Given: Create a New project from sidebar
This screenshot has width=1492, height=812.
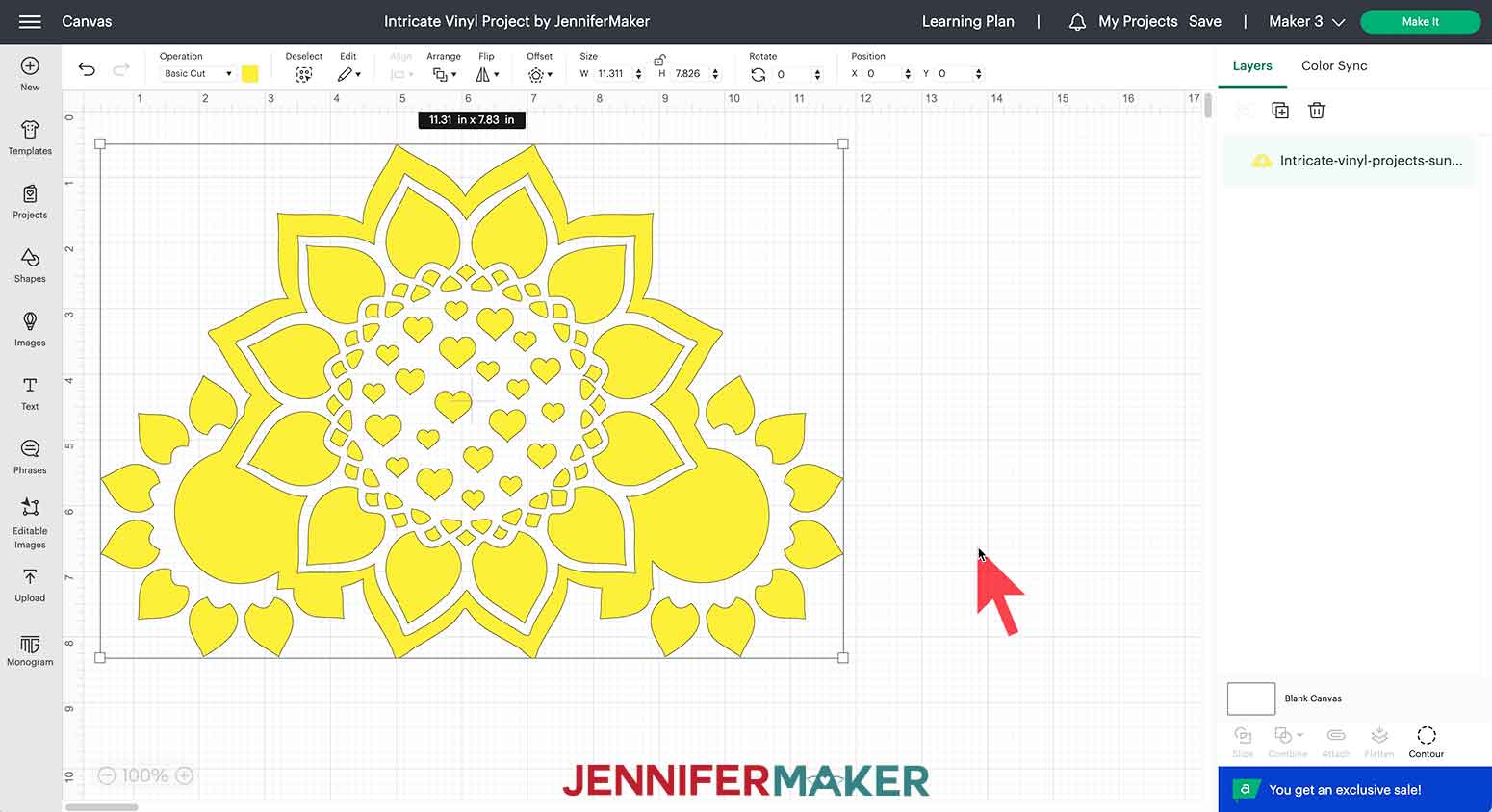Looking at the screenshot, I should 30,74.
